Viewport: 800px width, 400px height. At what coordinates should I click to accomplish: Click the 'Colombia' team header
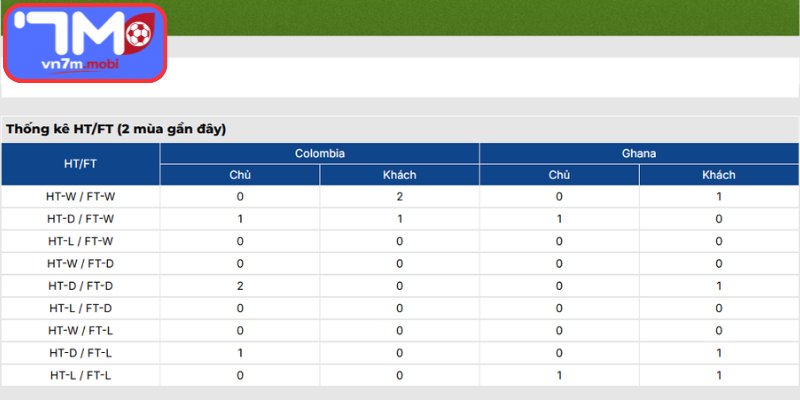[x=319, y=154]
